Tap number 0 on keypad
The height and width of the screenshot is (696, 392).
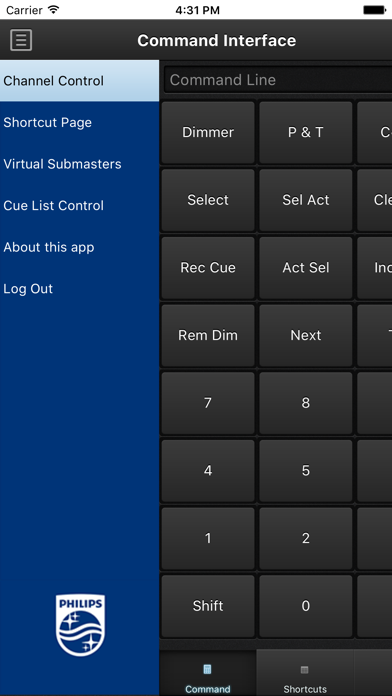tap(306, 606)
